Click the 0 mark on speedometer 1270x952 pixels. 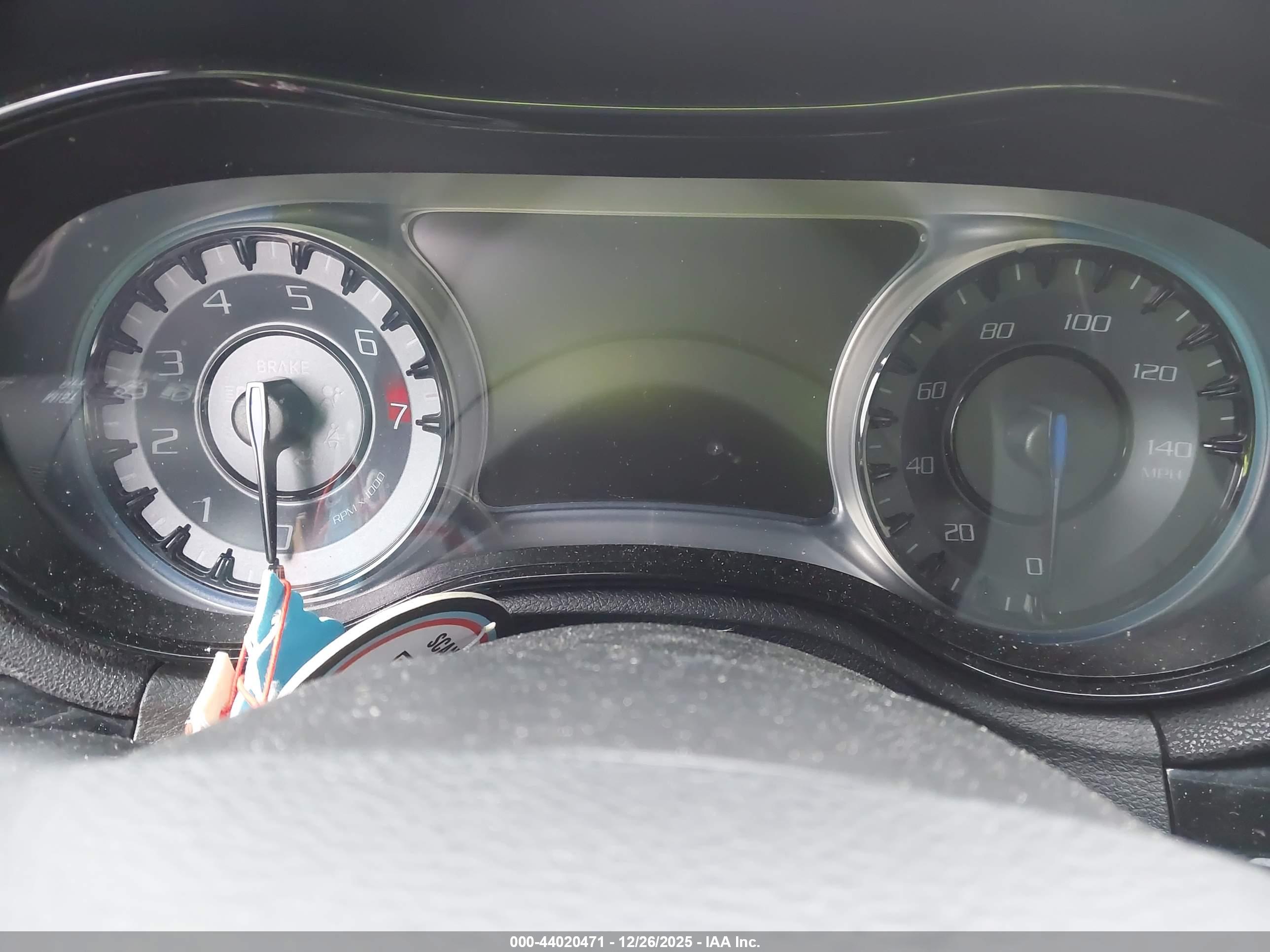[x=1034, y=566]
